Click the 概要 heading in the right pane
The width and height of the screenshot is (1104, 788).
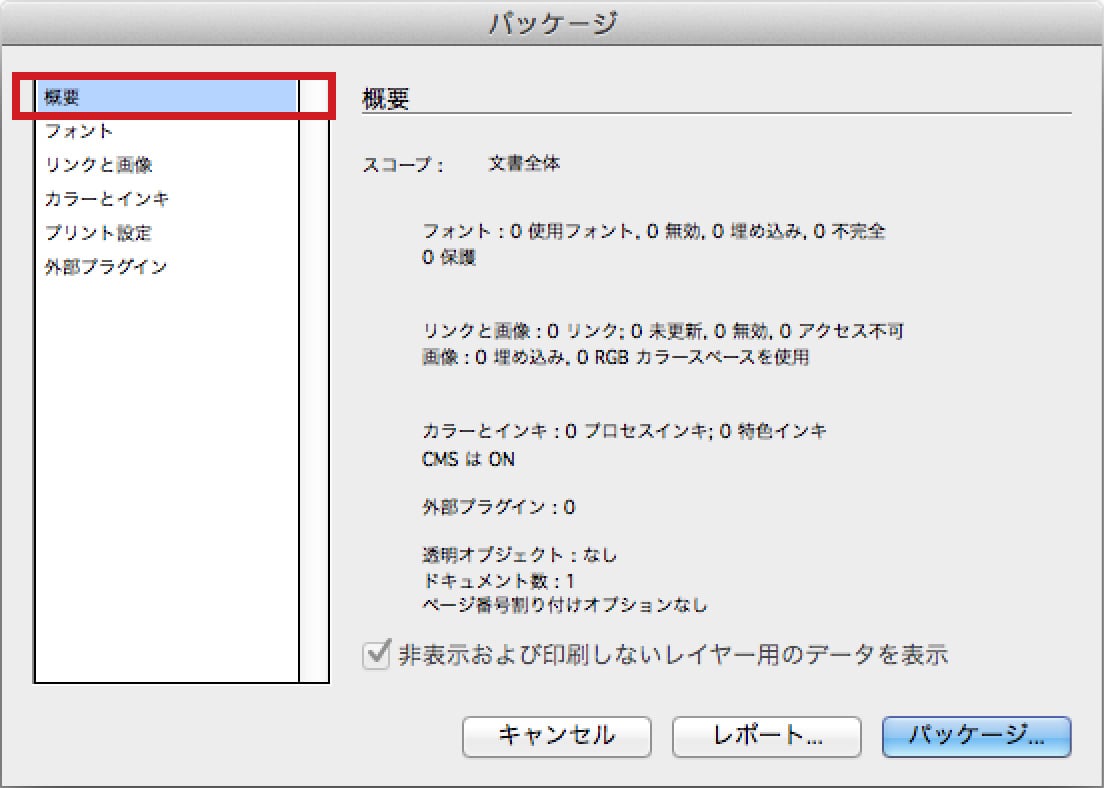pyautogui.click(x=386, y=98)
